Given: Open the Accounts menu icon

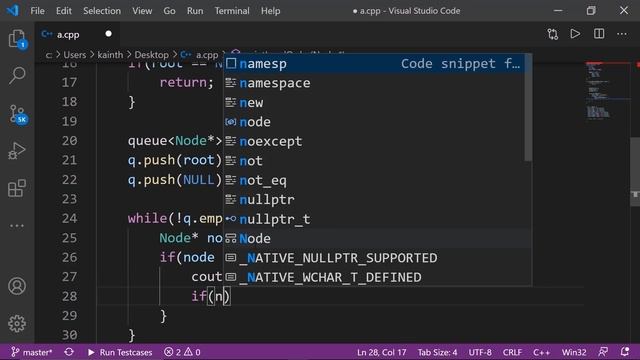Looking at the screenshot, I should pos(17,286).
